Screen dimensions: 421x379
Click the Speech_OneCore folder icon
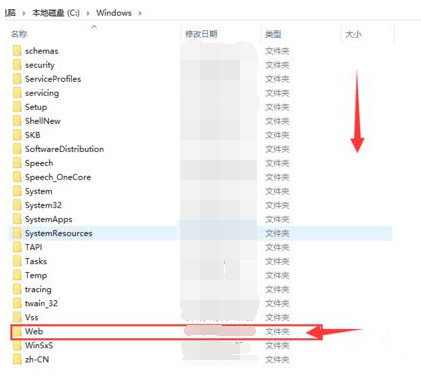tap(17, 177)
